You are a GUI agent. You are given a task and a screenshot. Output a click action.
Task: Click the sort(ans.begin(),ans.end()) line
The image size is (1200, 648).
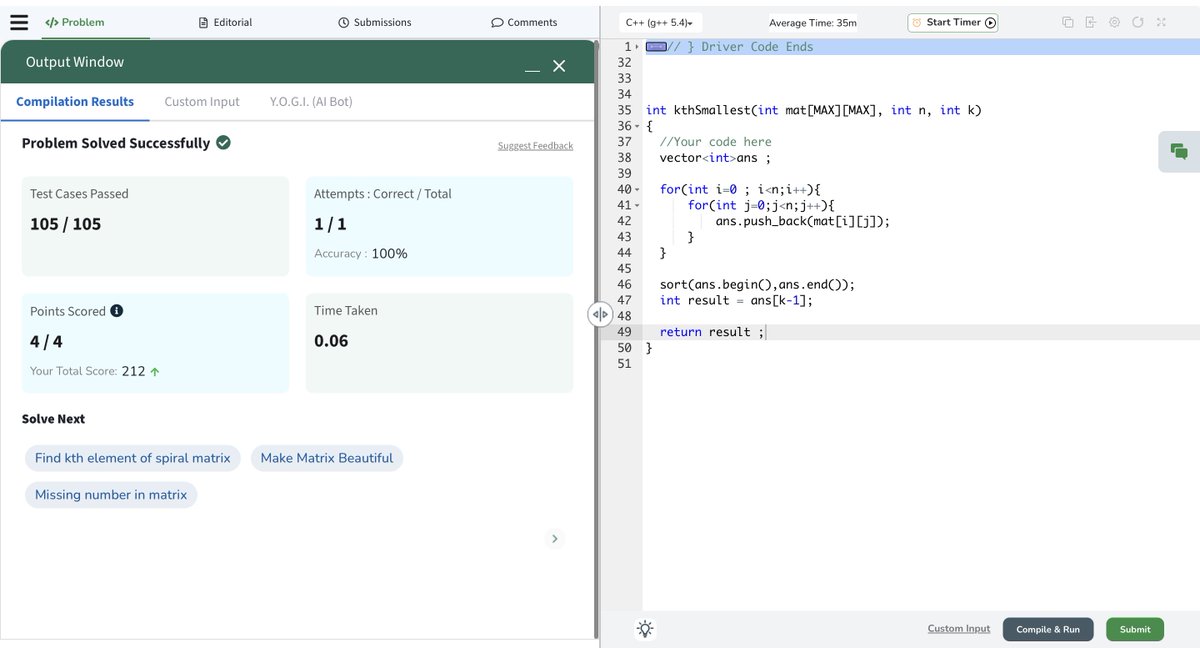coord(757,284)
